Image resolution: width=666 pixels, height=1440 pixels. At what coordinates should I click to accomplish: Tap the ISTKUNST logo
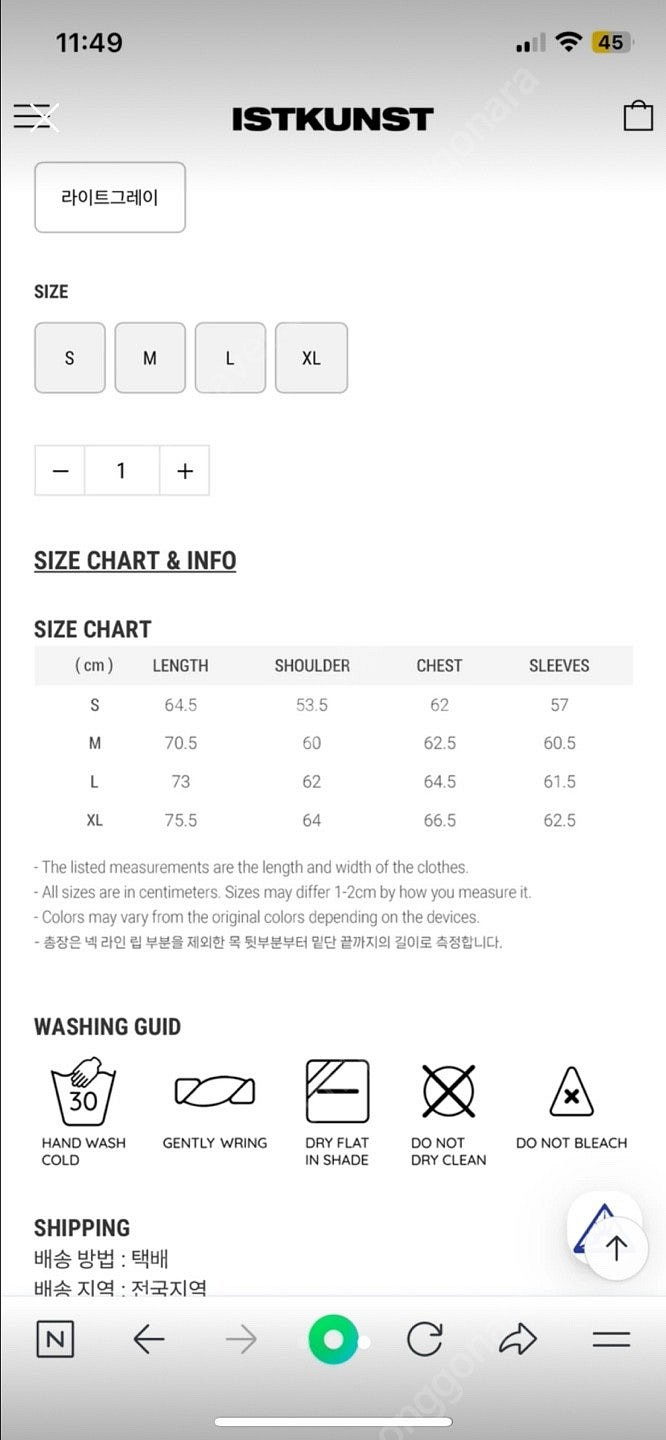pos(332,119)
